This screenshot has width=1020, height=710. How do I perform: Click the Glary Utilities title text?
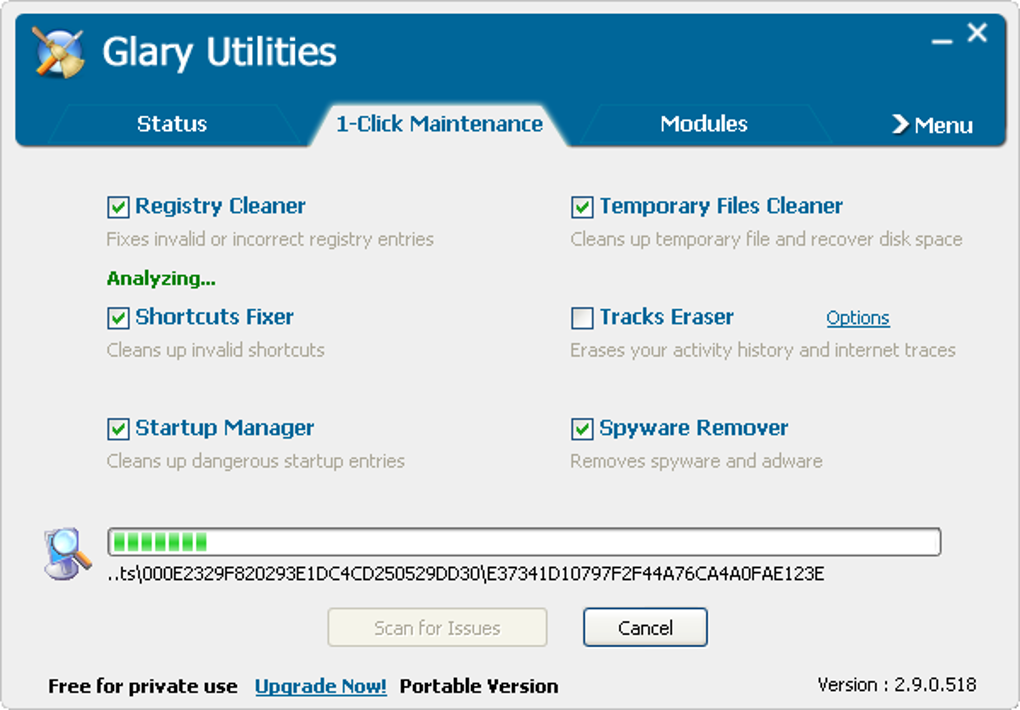click(219, 52)
